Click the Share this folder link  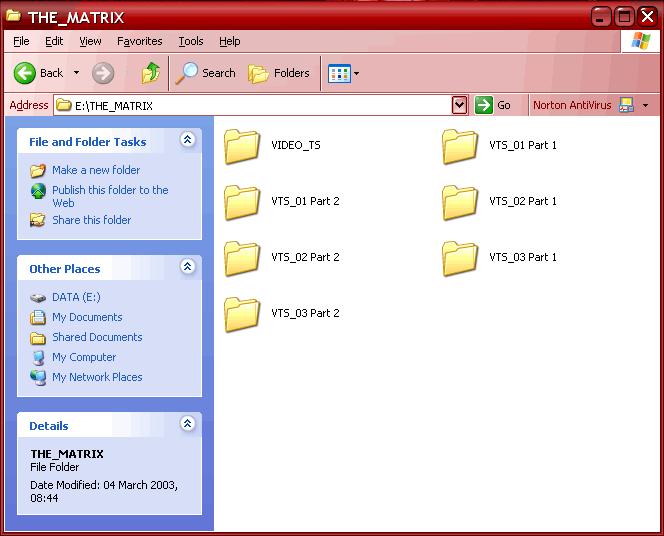click(91, 220)
